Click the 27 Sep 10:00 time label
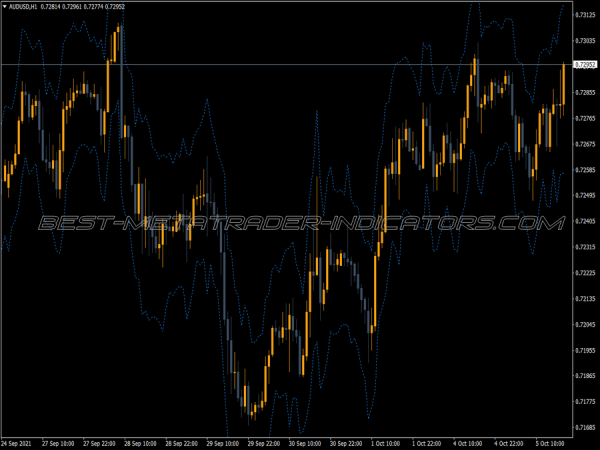 pos(58,443)
